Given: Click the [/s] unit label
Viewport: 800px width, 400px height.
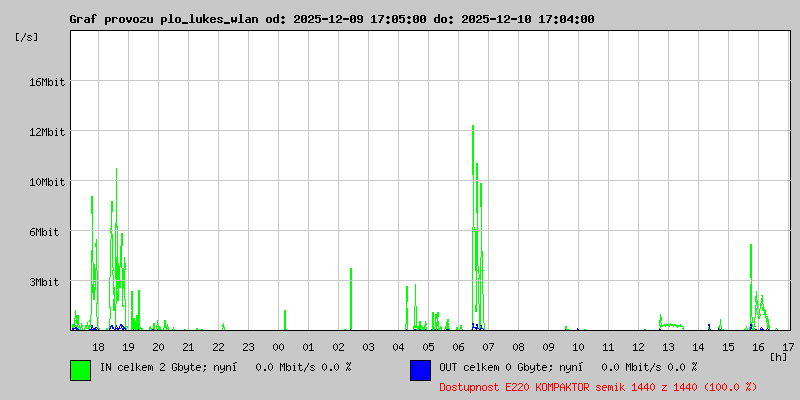Looking at the screenshot, I should (x=27, y=37).
